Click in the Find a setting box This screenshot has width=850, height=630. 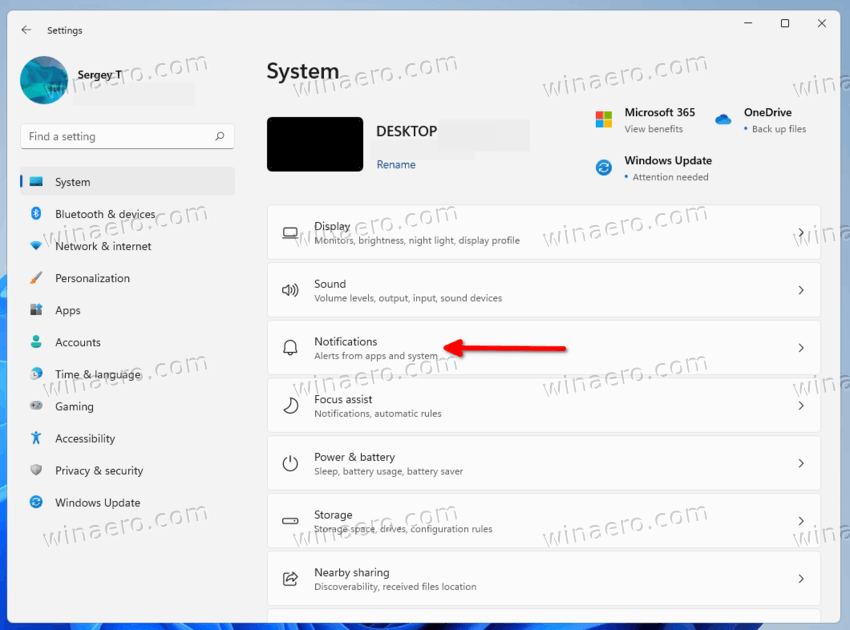(x=127, y=136)
